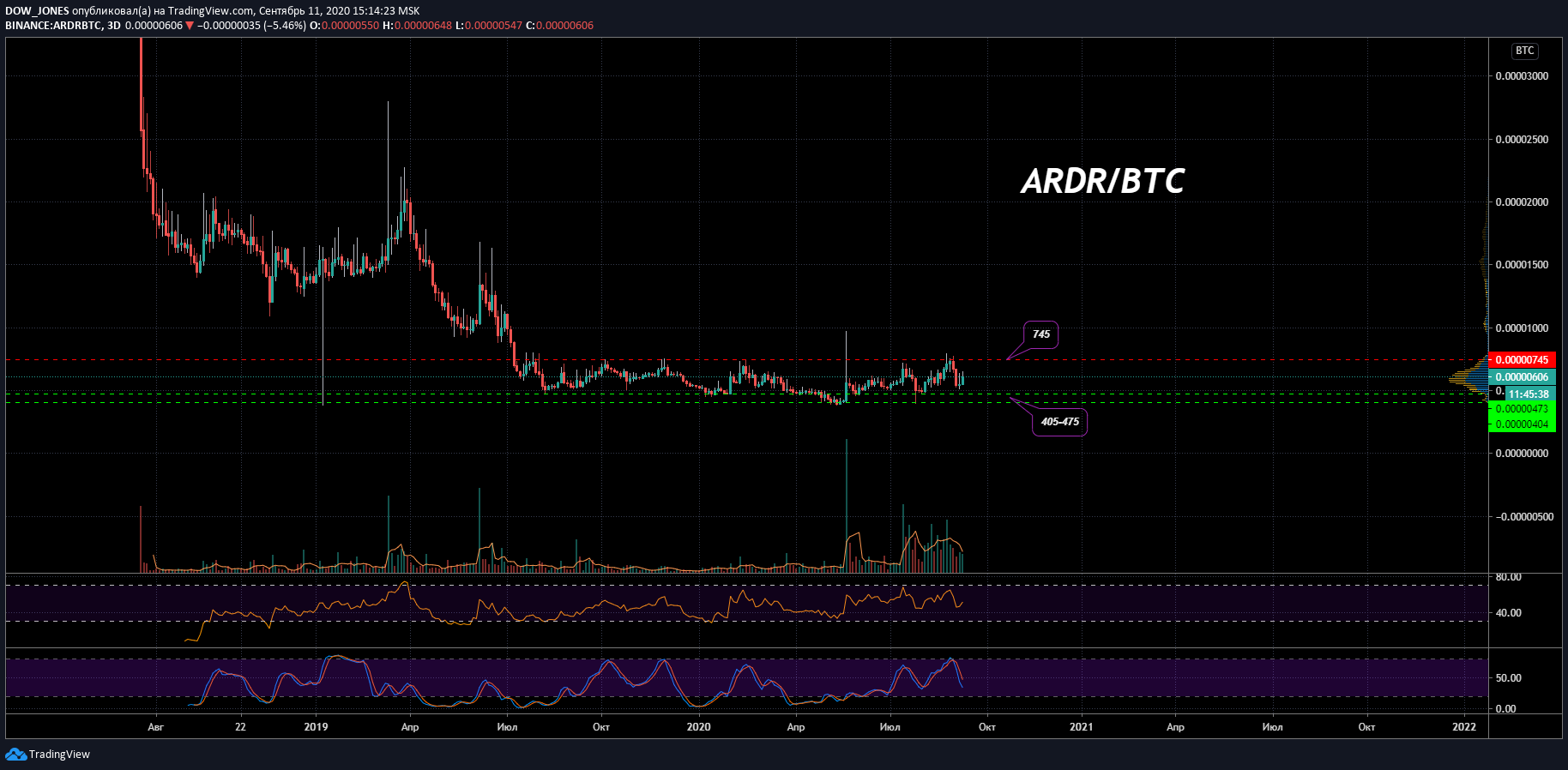Image resolution: width=1568 pixels, height=770 pixels.
Task: Open the TradingView.com link in the header
Action: (211, 11)
